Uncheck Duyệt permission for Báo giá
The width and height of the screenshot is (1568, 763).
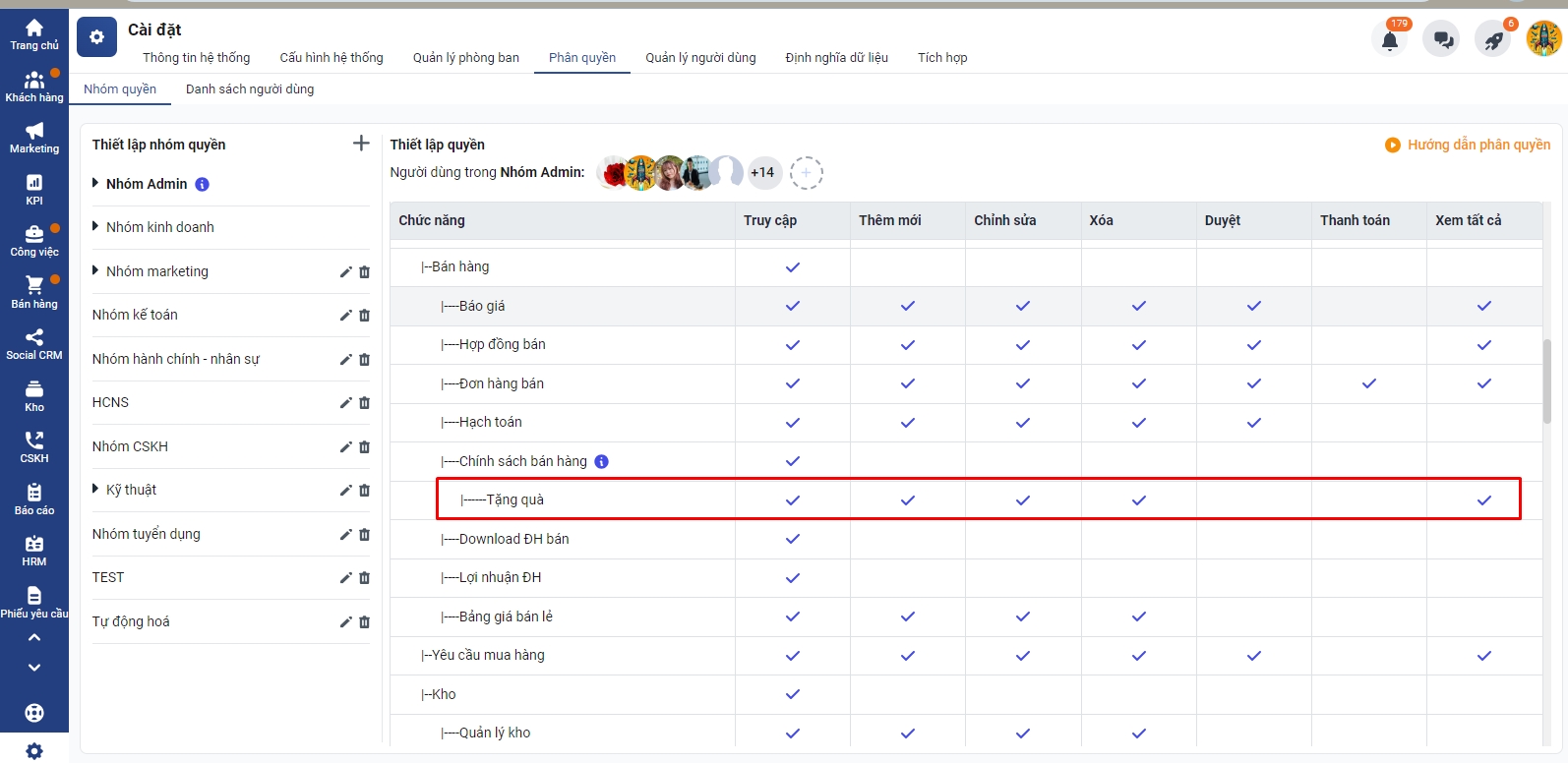(1253, 306)
